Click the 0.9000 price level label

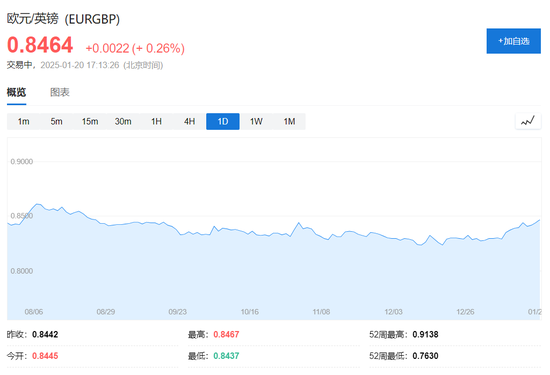(22, 161)
